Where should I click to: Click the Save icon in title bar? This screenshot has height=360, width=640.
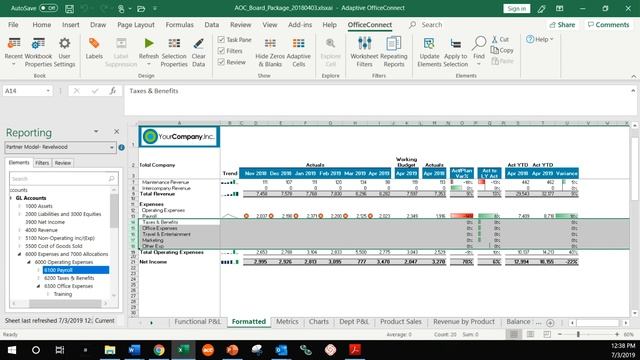point(69,8)
